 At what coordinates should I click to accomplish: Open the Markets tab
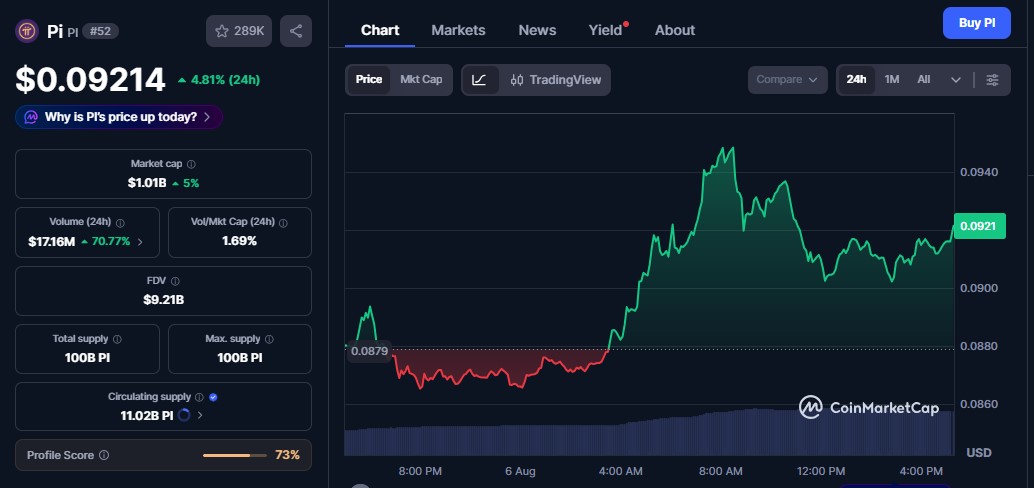[458, 30]
